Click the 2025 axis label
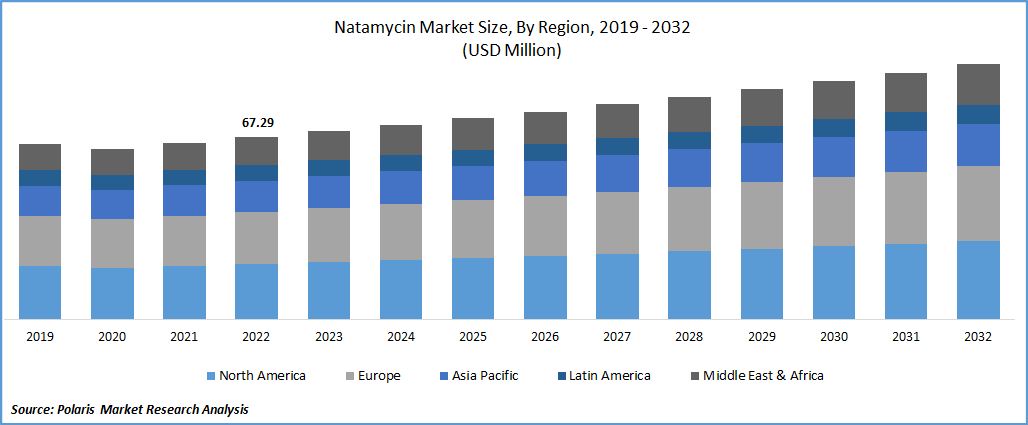This screenshot has width=1028, height=425. click(473, 336)
